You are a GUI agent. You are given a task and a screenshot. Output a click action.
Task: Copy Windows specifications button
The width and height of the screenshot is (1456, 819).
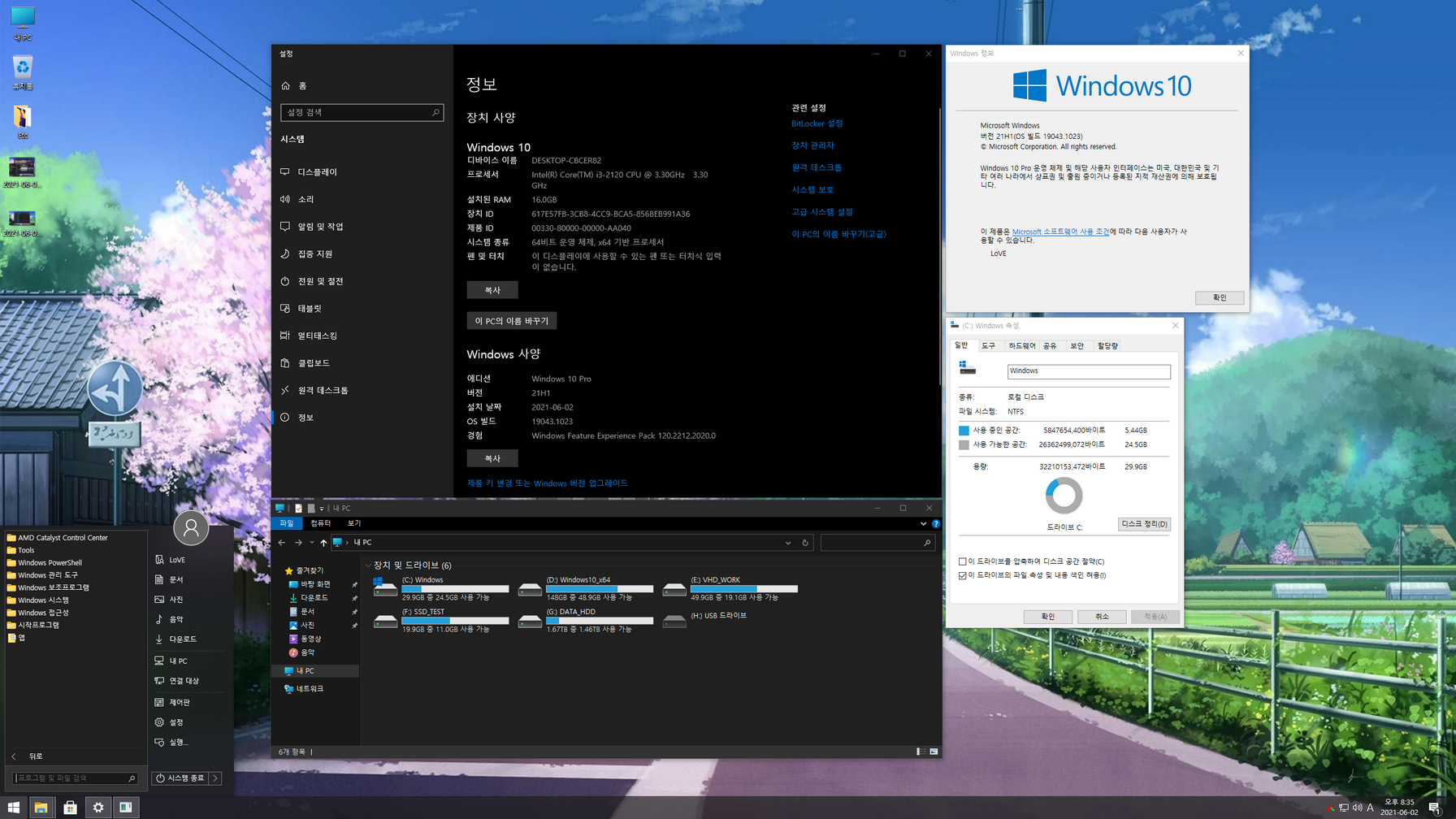coord(492,459)
